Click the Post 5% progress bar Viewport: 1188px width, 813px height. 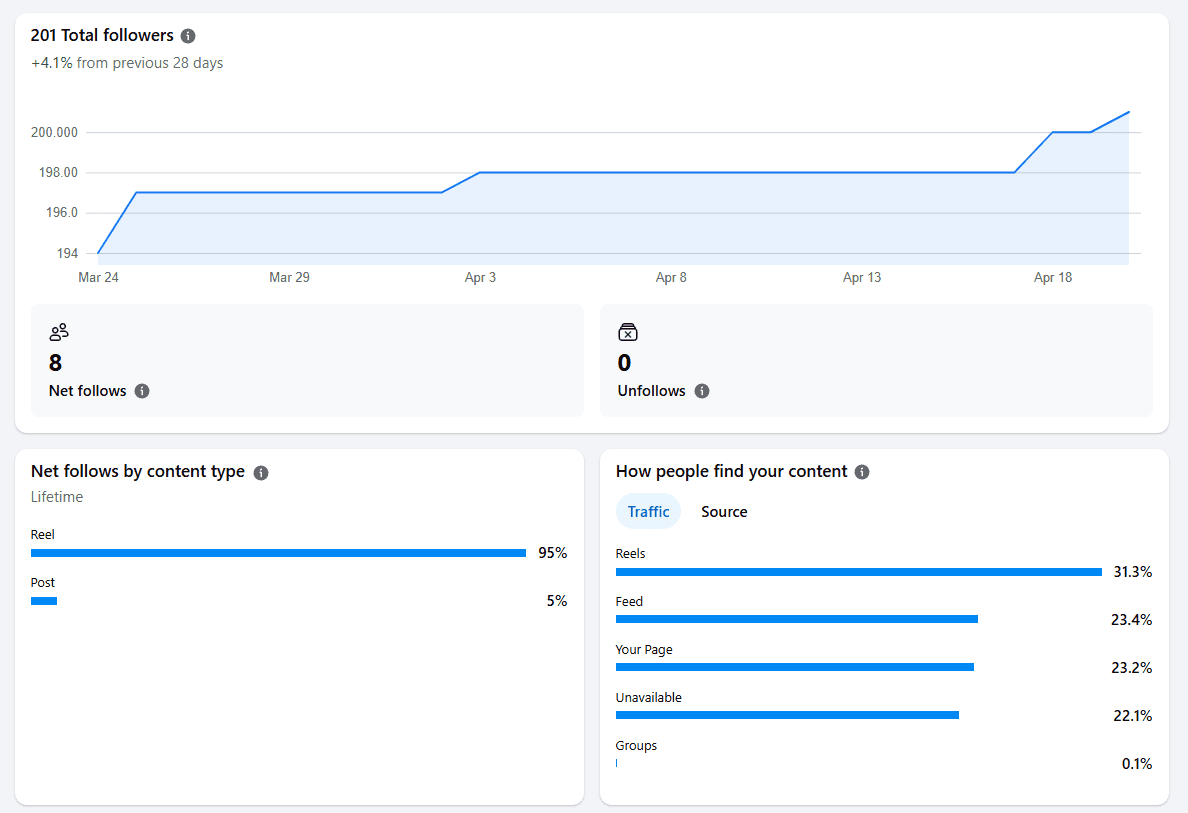tap(44, 601)
